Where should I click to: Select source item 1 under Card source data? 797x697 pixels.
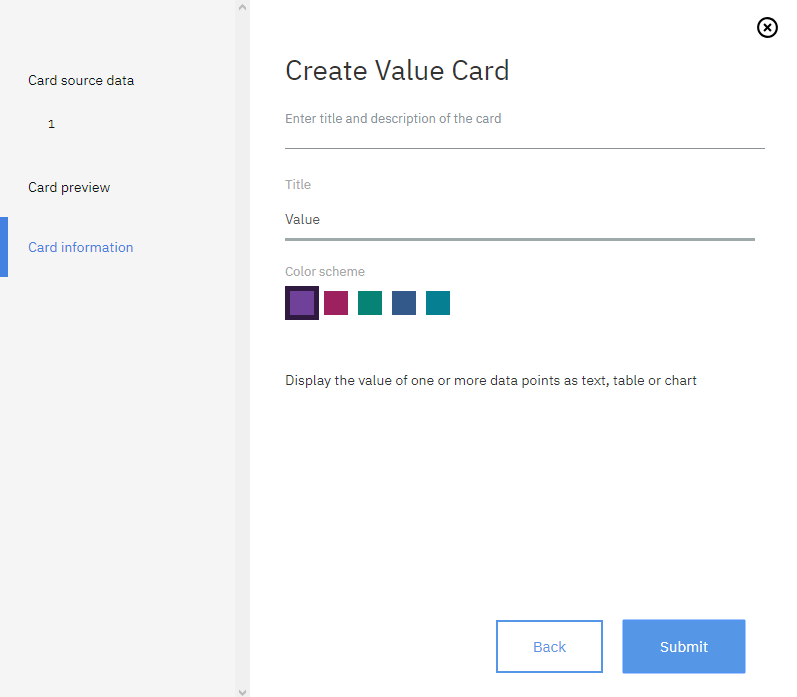[x=51, y=124]
